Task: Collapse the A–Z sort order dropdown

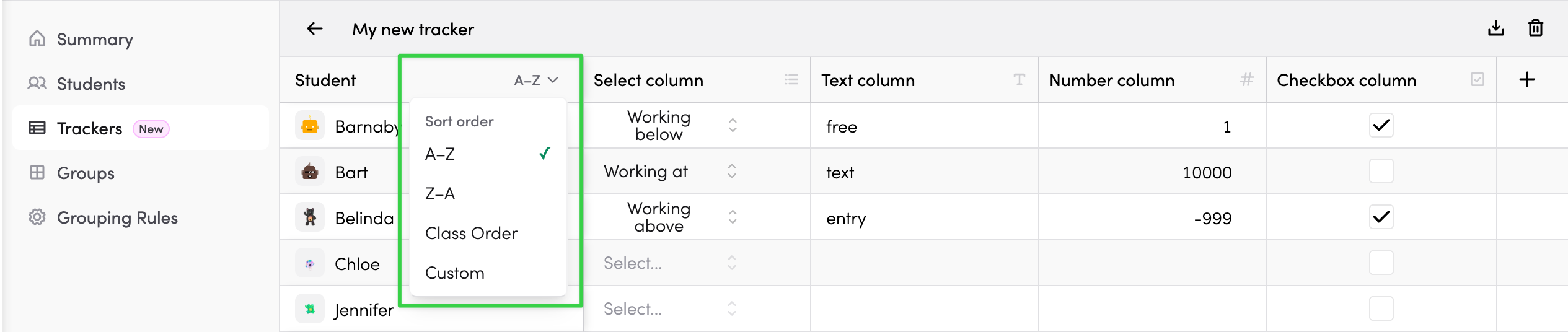Action: pyautogui.click(x=536, y=81)
